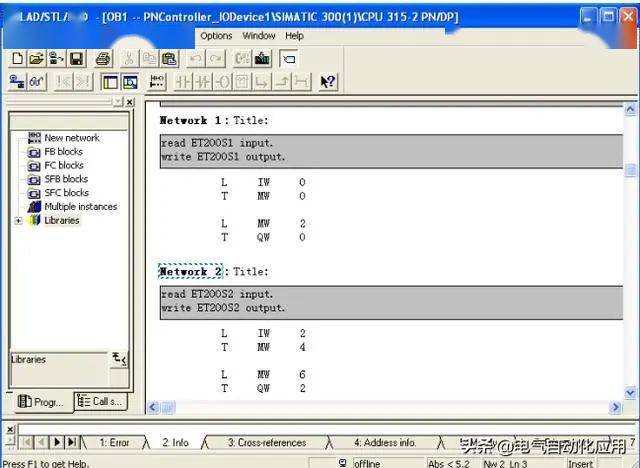Image resolution: width=640 pixels, height=468 pixels.
Task: Activate the context Help arrow icon
Action: click(328, 82)
